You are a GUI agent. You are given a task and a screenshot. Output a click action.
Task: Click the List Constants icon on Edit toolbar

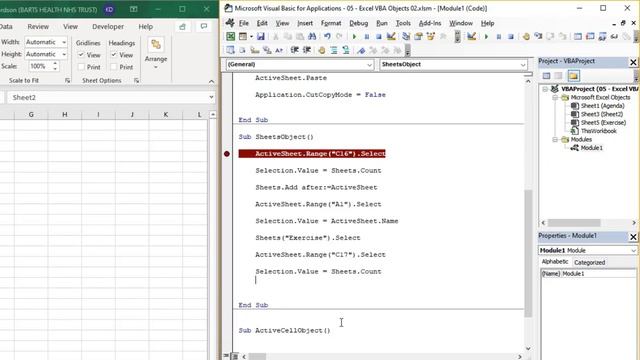242,50
